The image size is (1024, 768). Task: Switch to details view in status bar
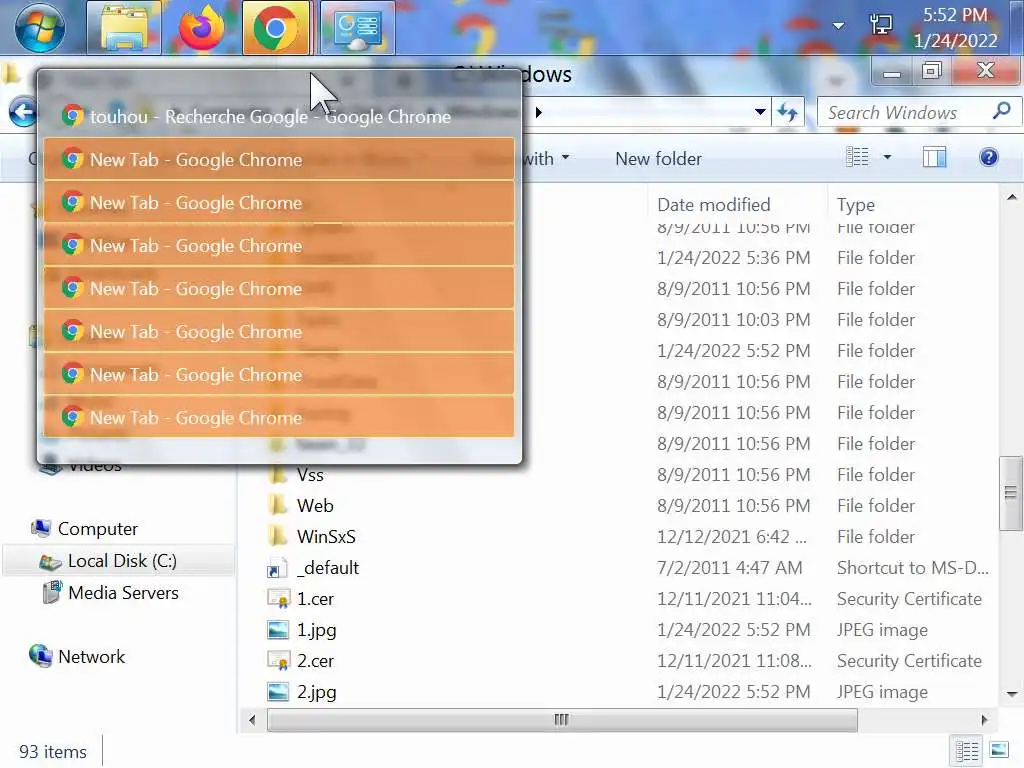[x=967, y=751]
